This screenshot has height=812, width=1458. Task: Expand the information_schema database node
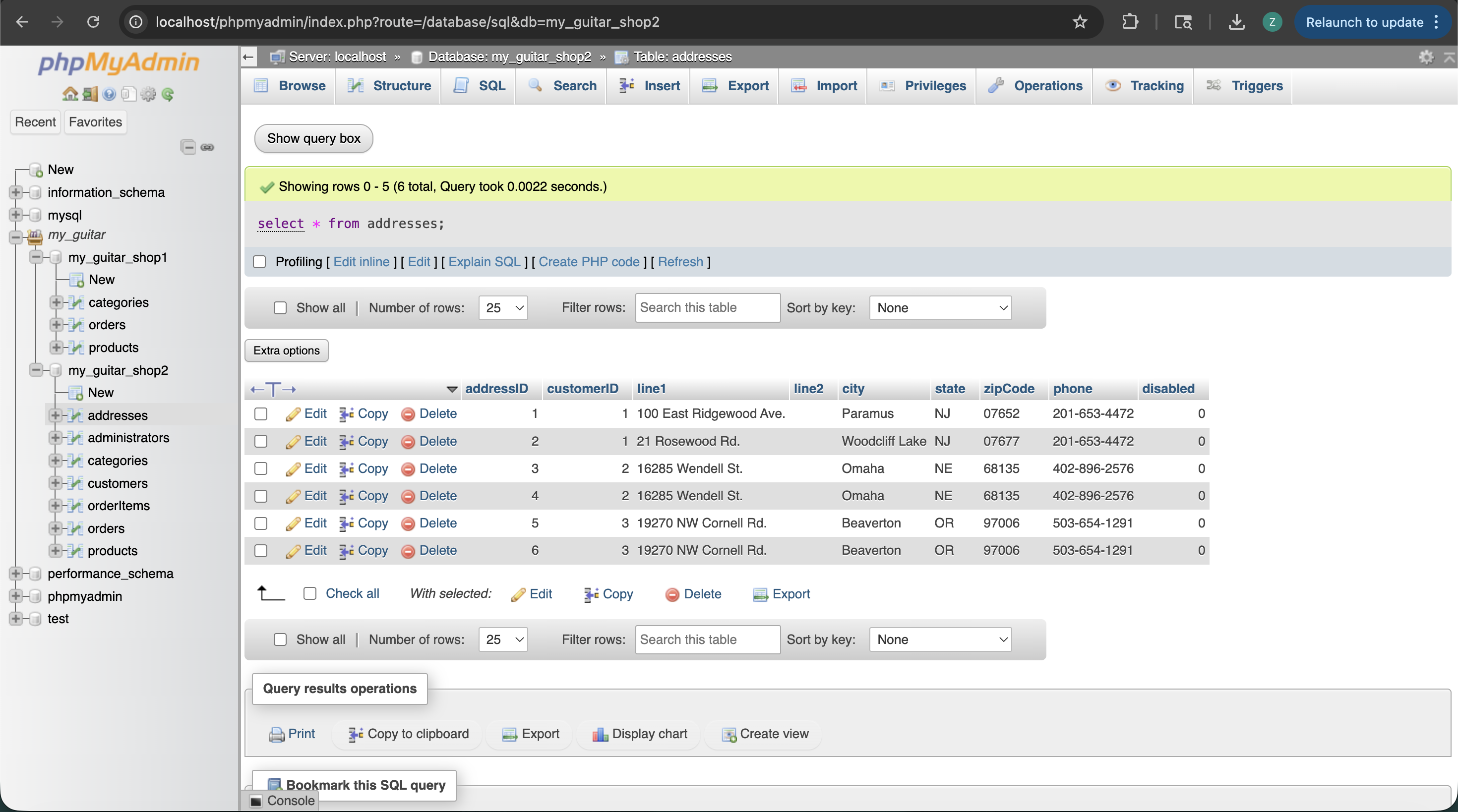point(16,192)
